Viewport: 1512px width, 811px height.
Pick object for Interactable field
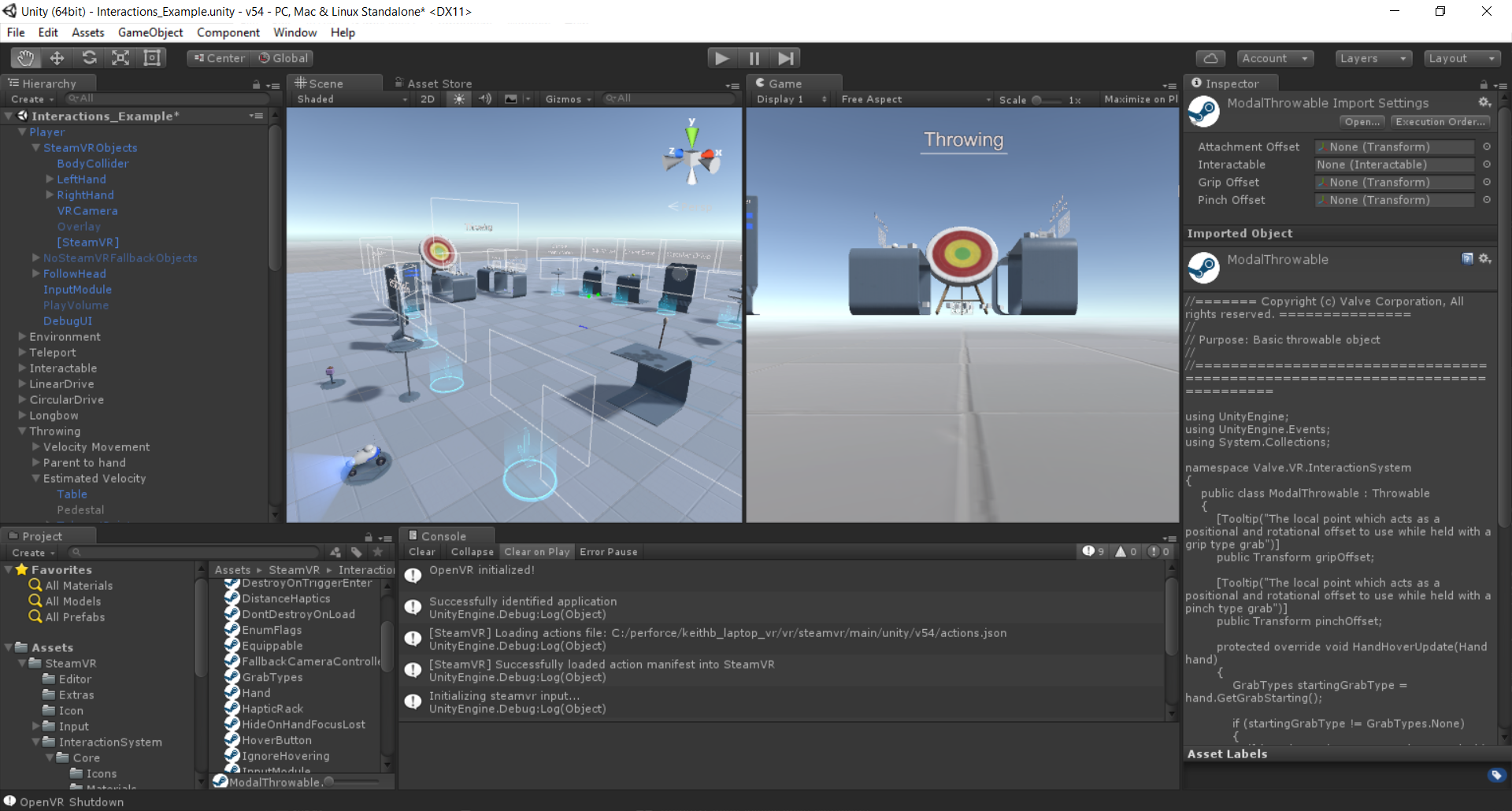tap(1487, 165)
